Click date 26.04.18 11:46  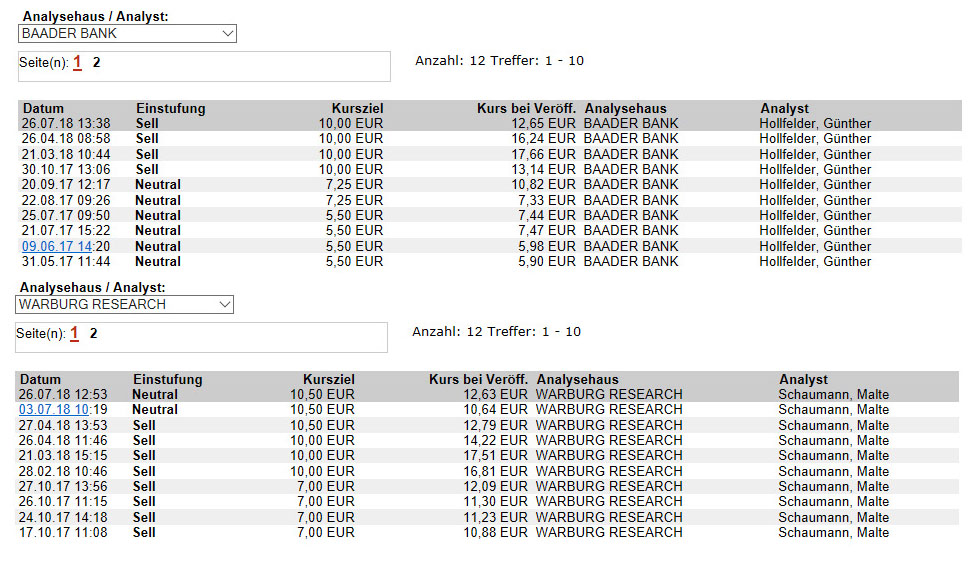[x=62, y=440]
